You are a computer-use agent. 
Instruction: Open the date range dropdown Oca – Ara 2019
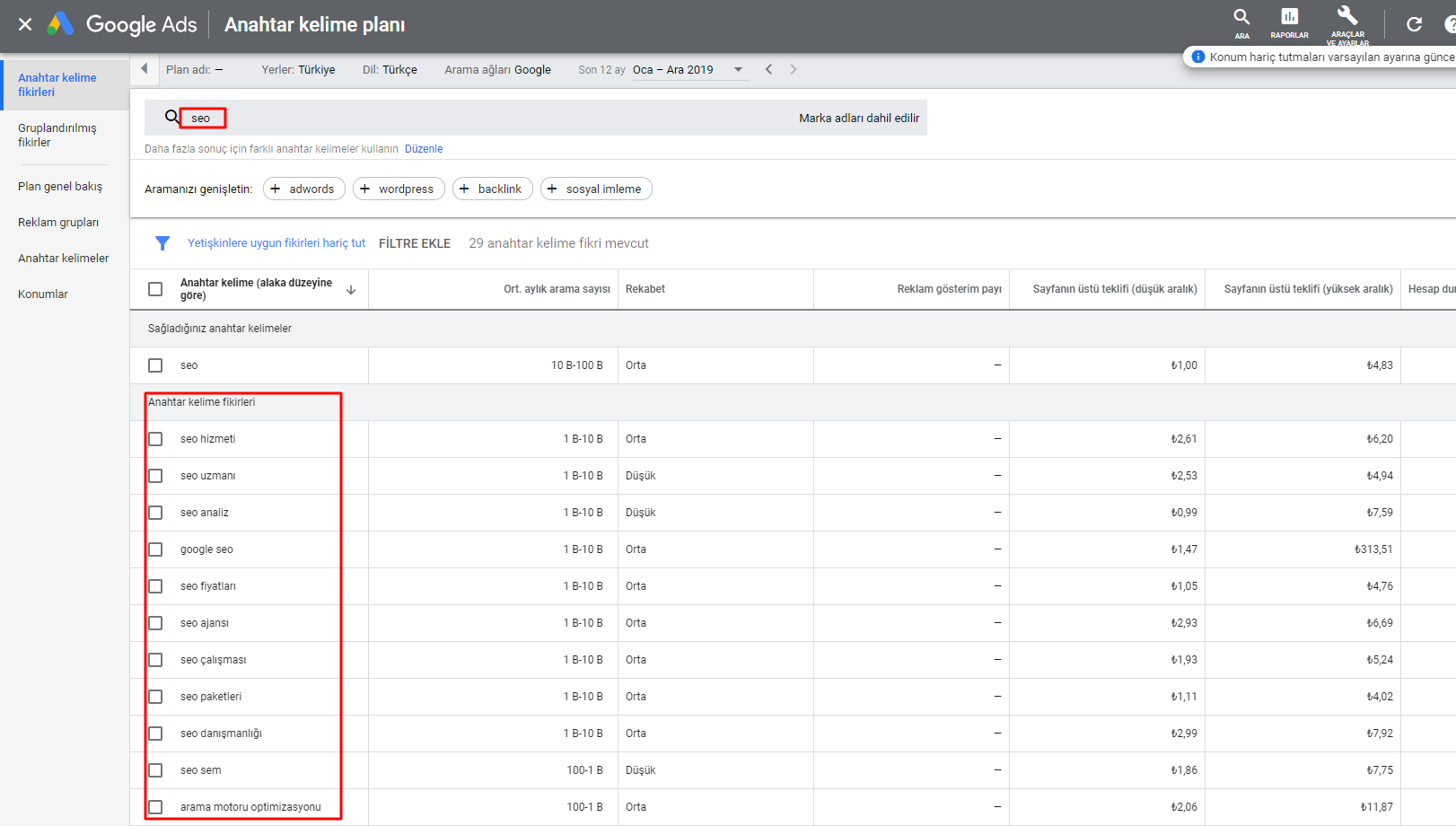(689, 69)
